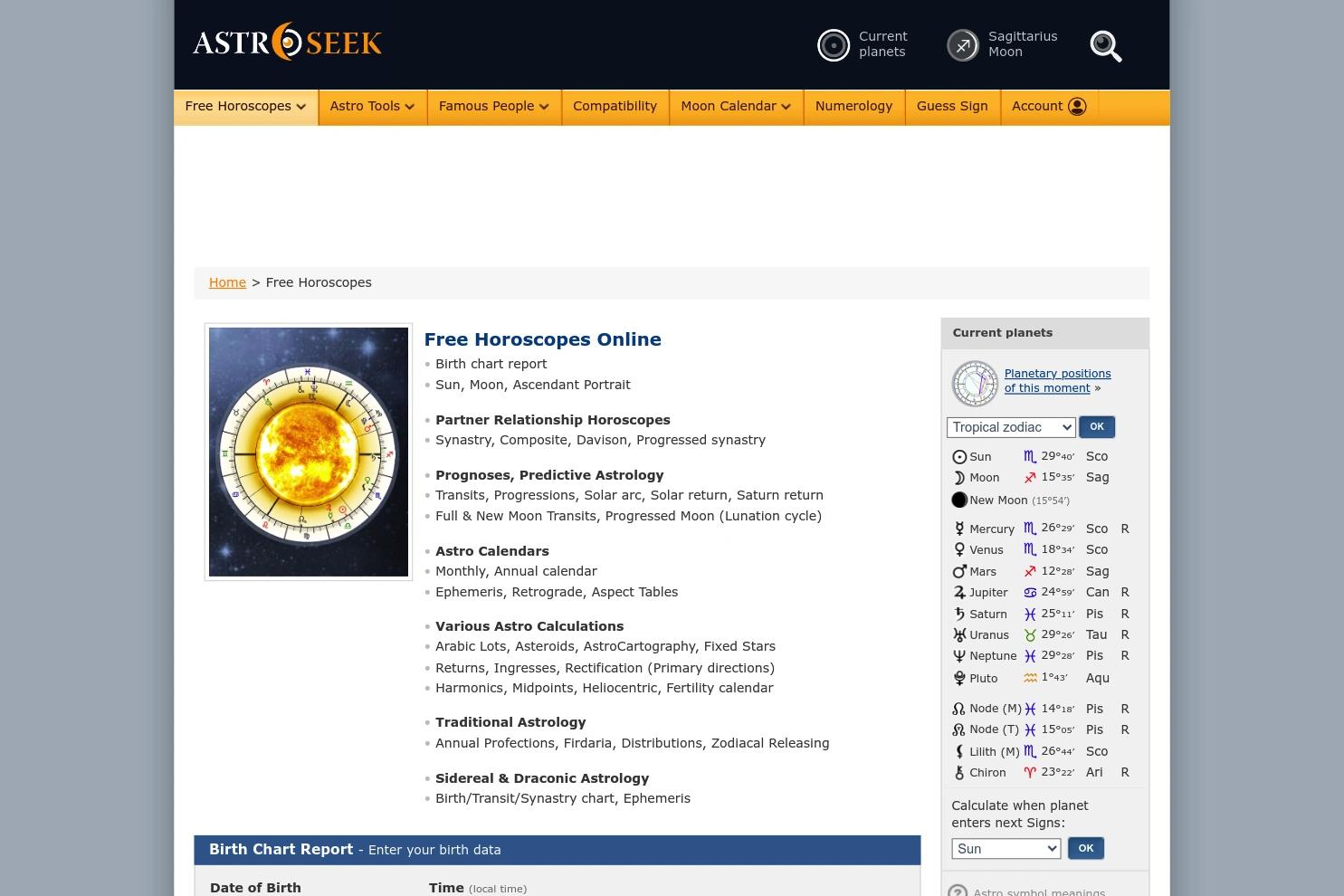Expand the Moon Calendar menu

click(736, 107)
